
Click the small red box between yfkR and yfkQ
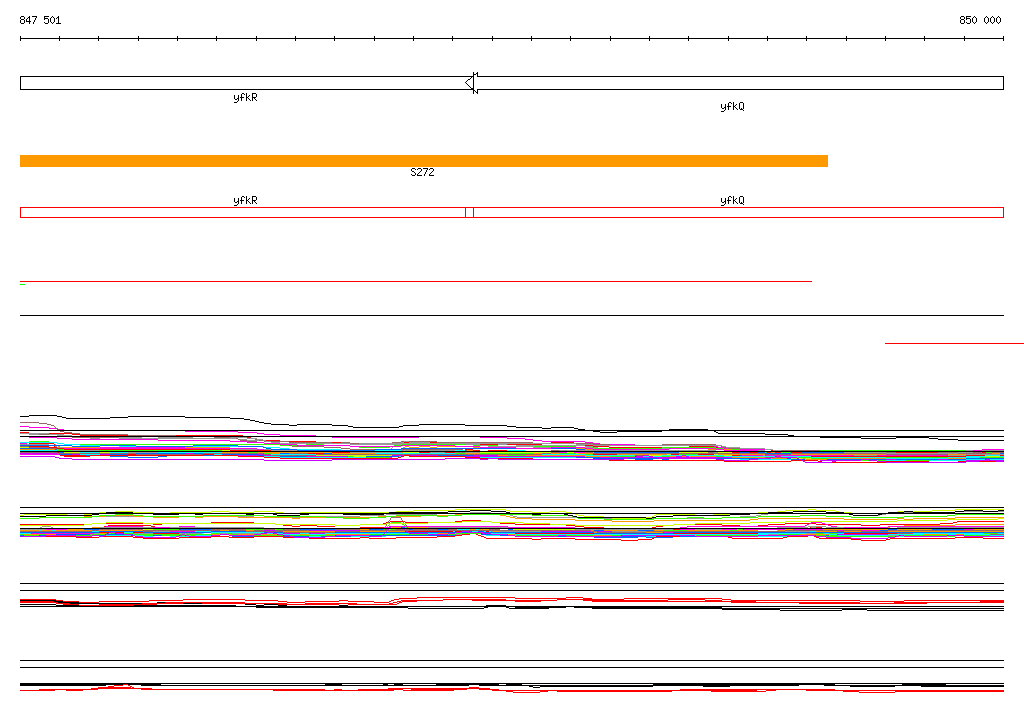click(470, 212)
